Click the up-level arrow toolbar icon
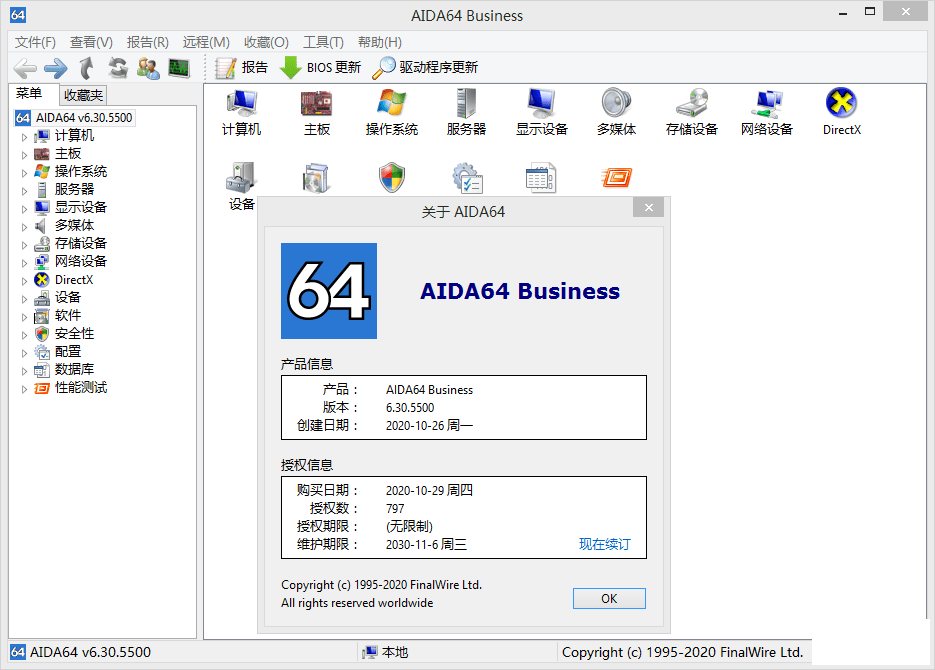 pos(87,68)
